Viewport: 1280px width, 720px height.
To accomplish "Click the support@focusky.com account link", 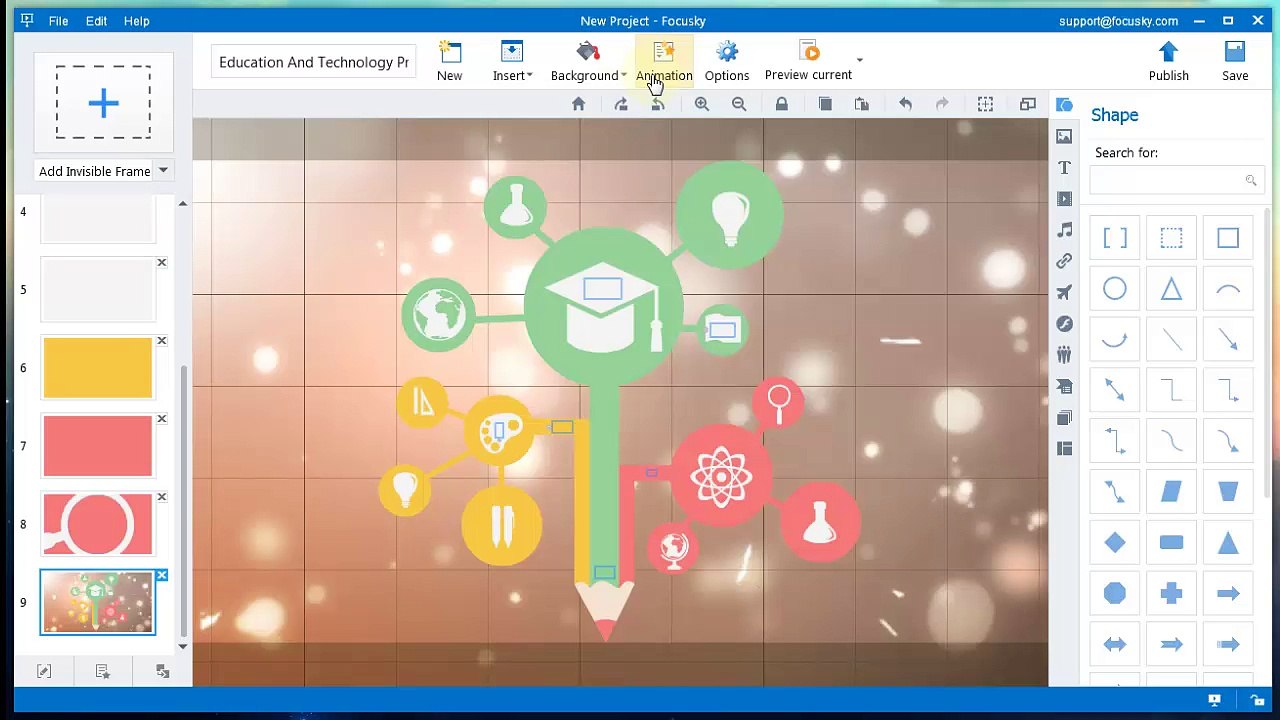I will (1118, 21).
